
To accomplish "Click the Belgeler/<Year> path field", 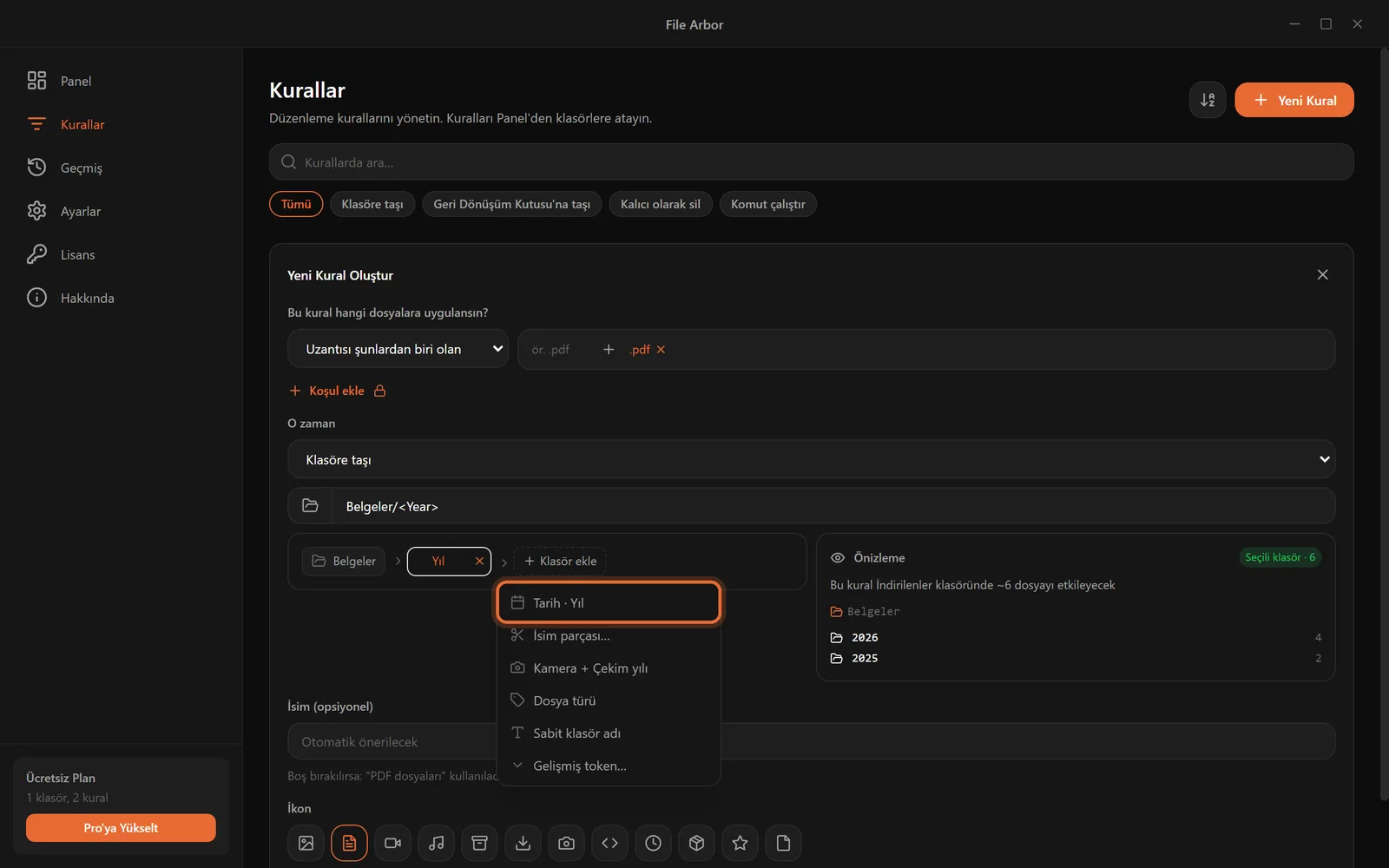I will pos(833,506).
